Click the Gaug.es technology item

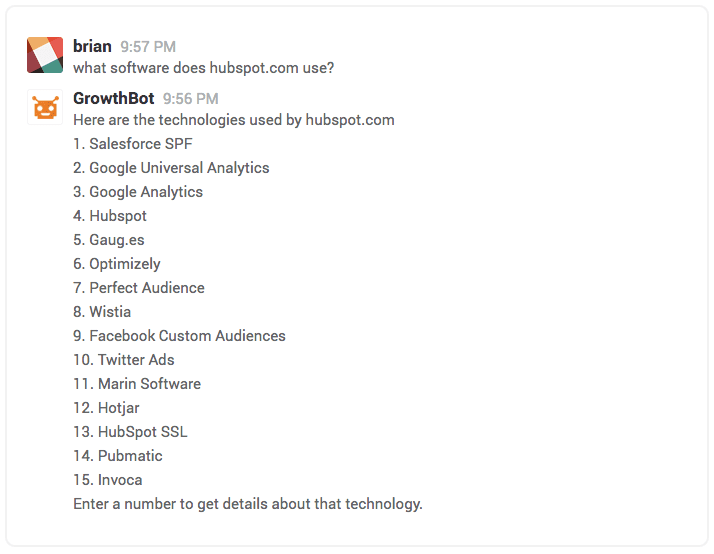(x=109, y=240)
